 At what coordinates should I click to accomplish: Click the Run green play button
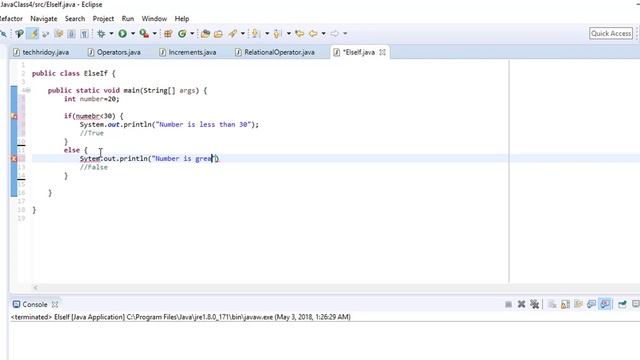click(x=122, y=33)
